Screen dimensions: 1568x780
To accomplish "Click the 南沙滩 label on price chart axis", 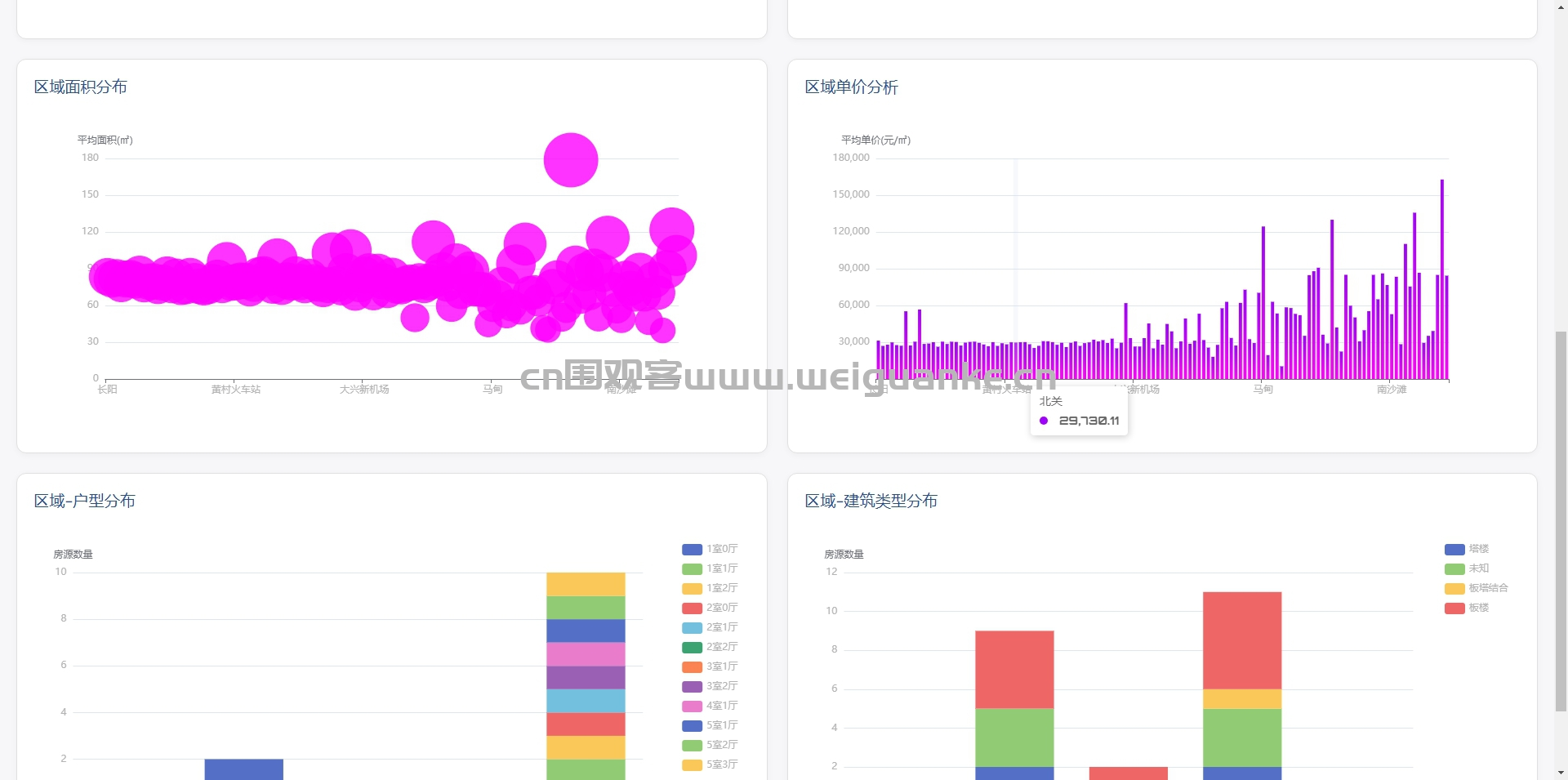I will (1392, 390).
